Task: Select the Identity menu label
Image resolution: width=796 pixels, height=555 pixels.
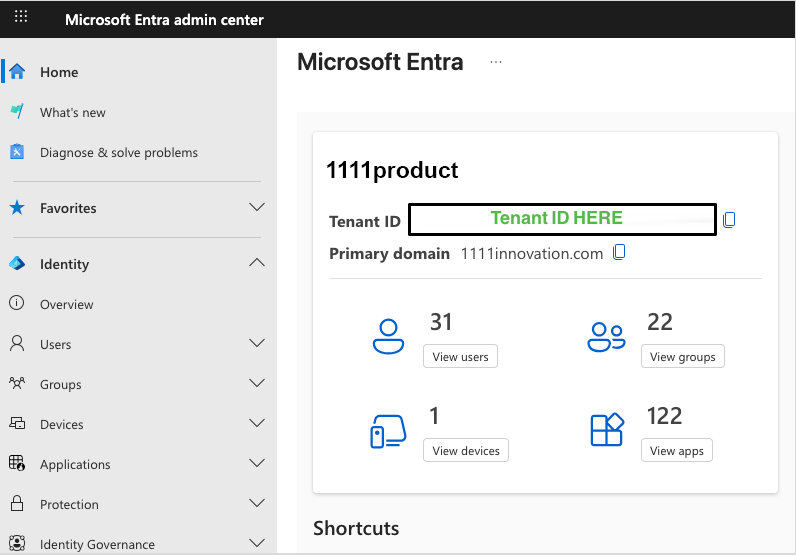Action: tap(64, 265)
